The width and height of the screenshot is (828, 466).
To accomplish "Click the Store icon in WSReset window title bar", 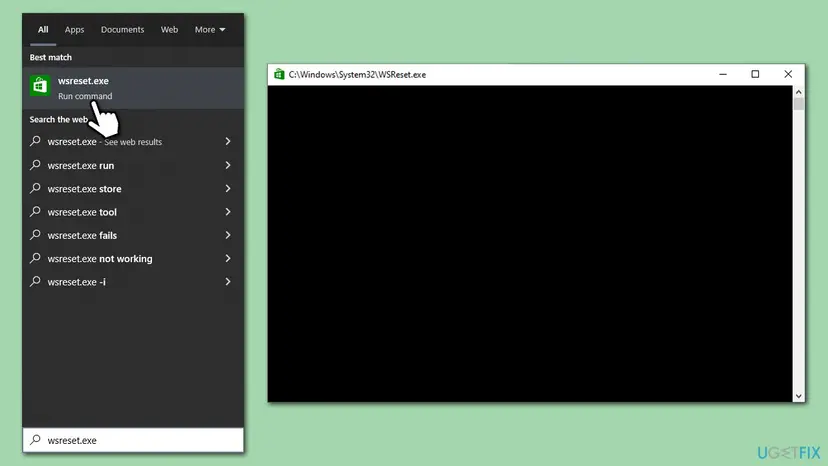I will coord(279,74).
